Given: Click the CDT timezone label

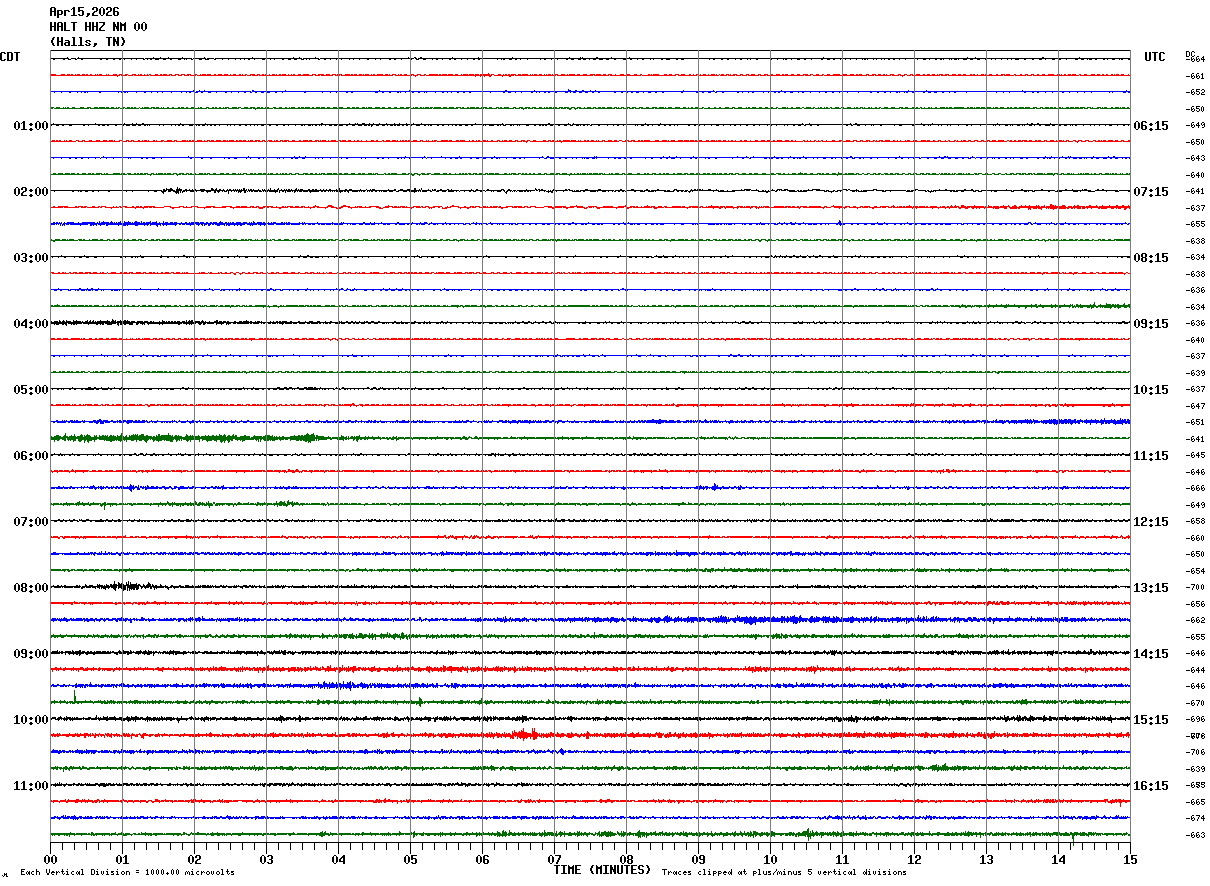Looking at the screenshot, I should click(10, 57).
